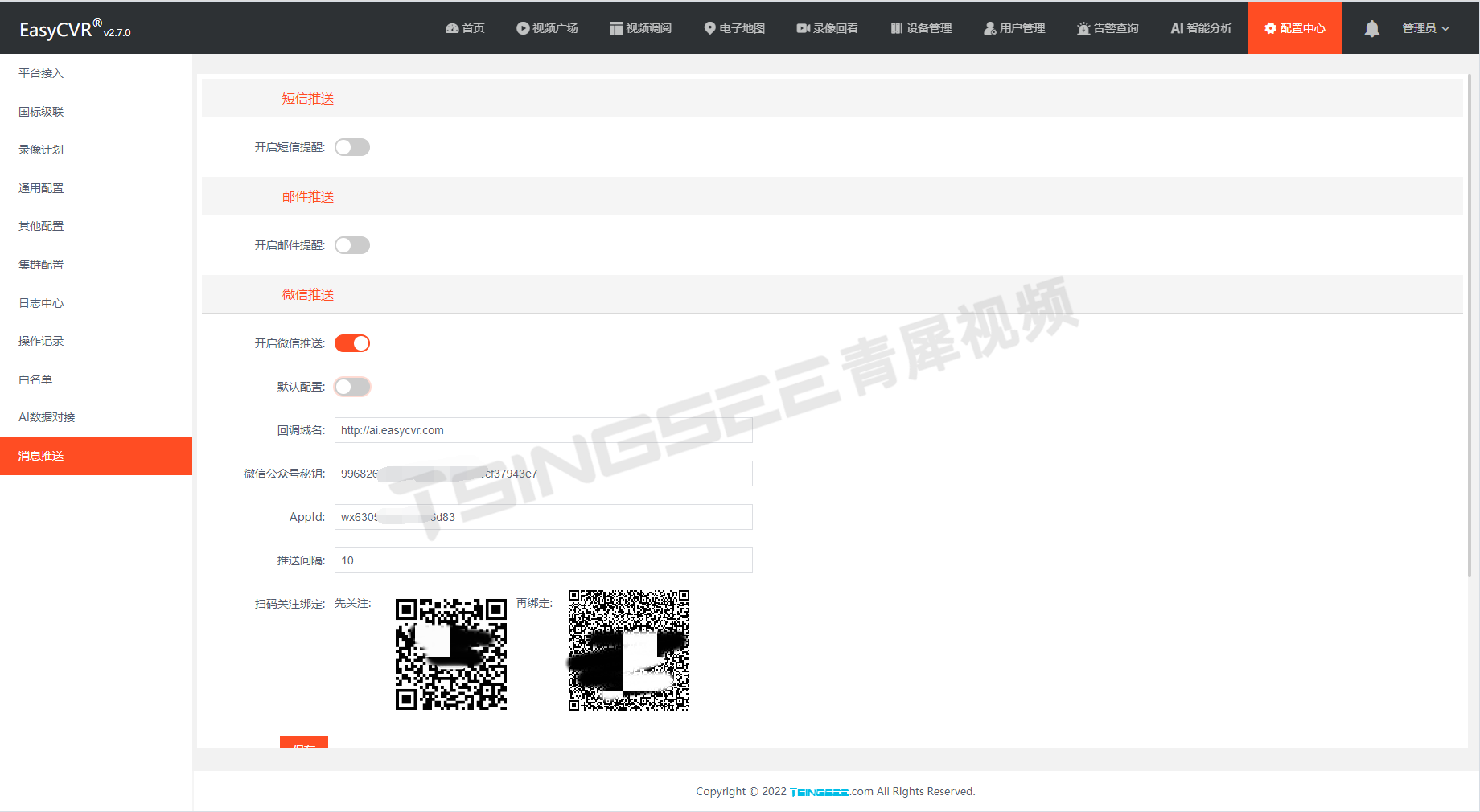Open 电子地图 electronic map
Viewport: 1480px width, 812px height.
(734, 28)
